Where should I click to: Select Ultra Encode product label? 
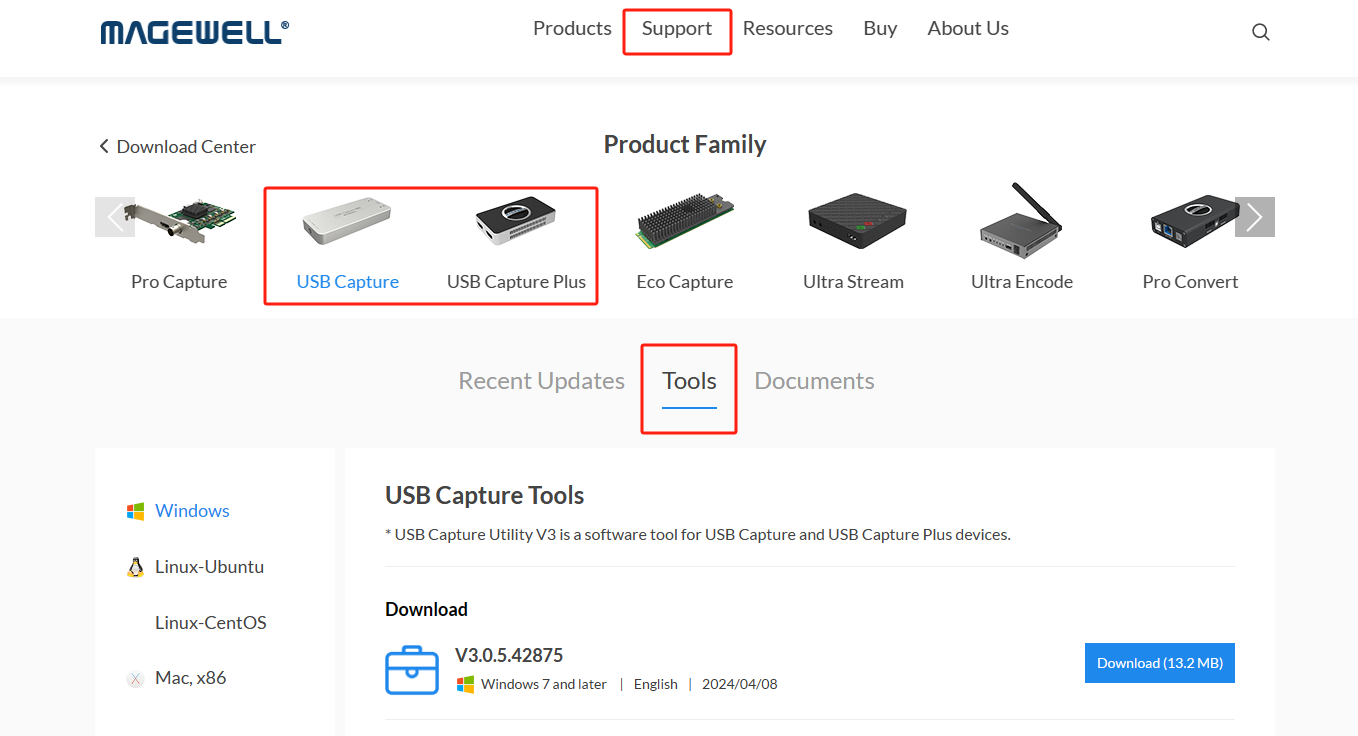pyautogui.click(x=1022, y=282)
